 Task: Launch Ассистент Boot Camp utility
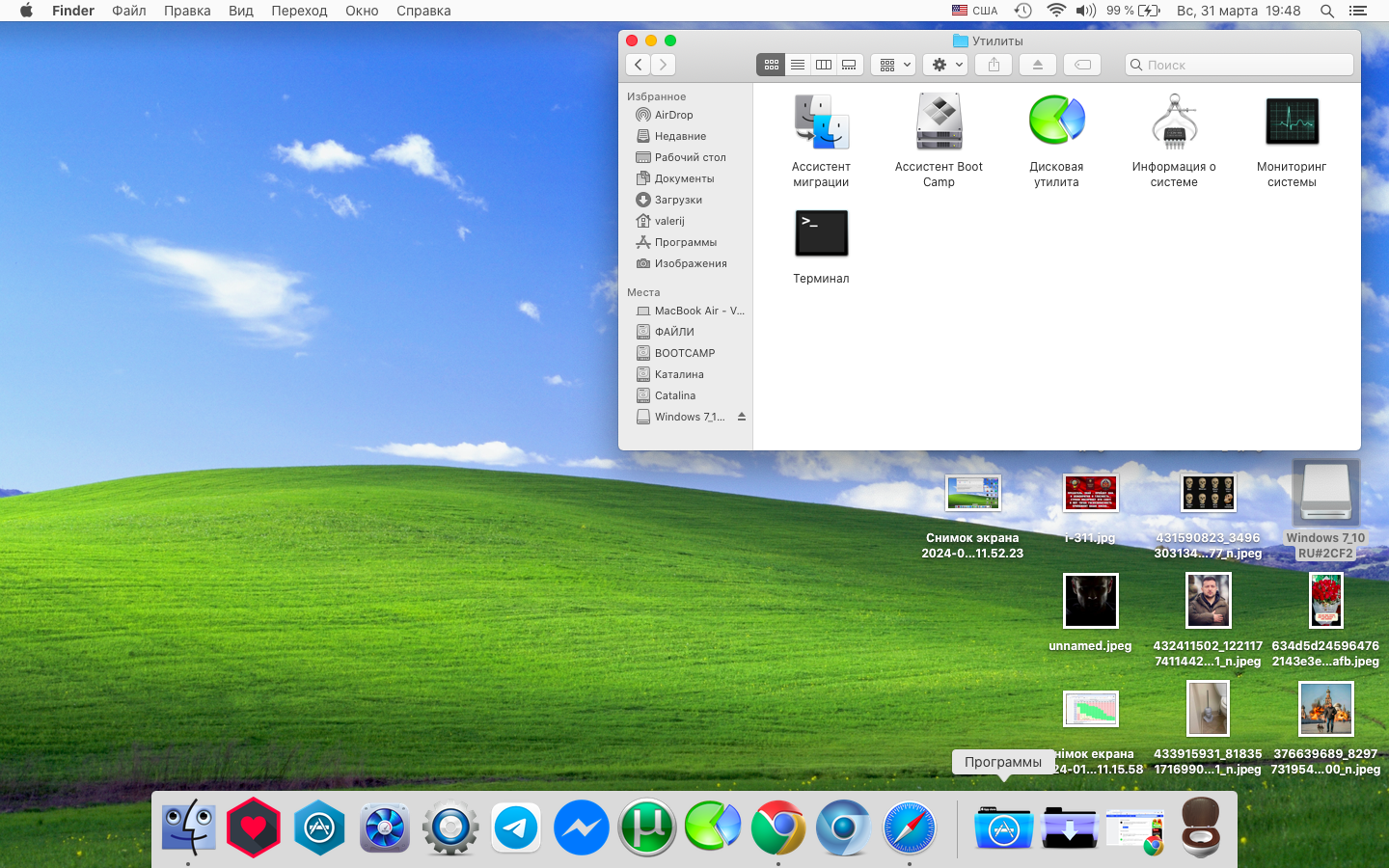point(939,122)
